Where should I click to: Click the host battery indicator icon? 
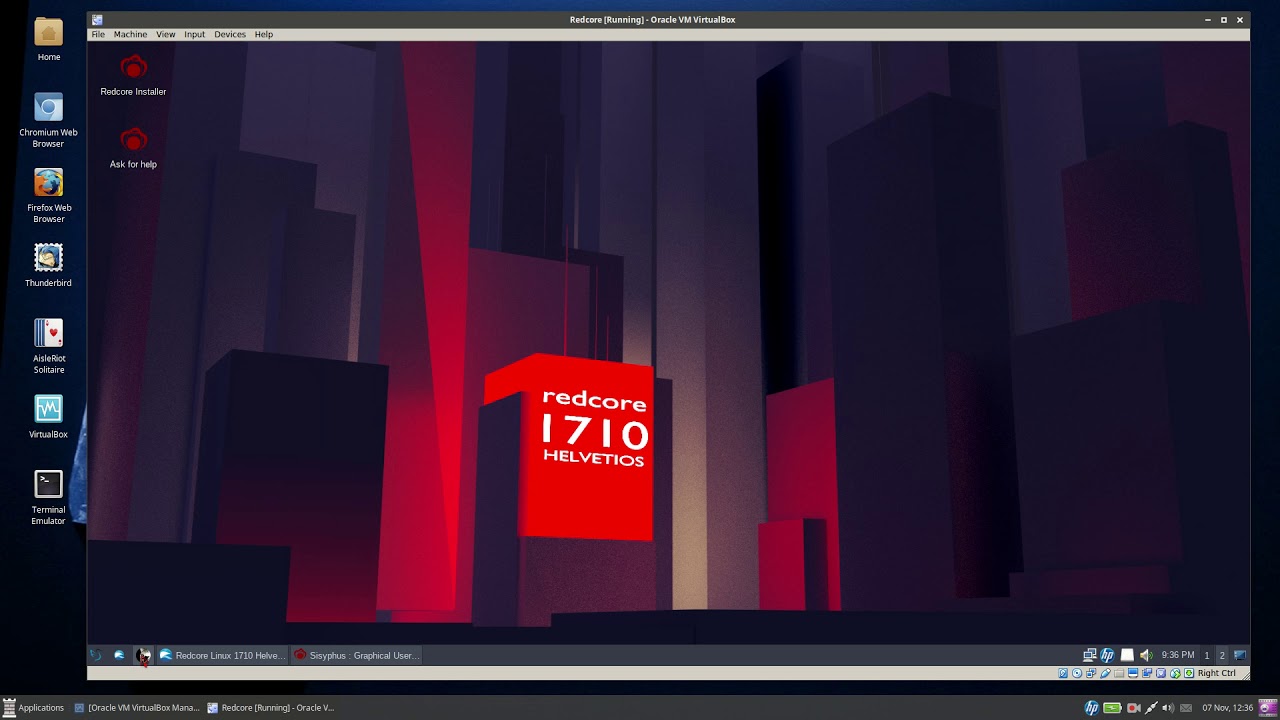coord(1112,708)
